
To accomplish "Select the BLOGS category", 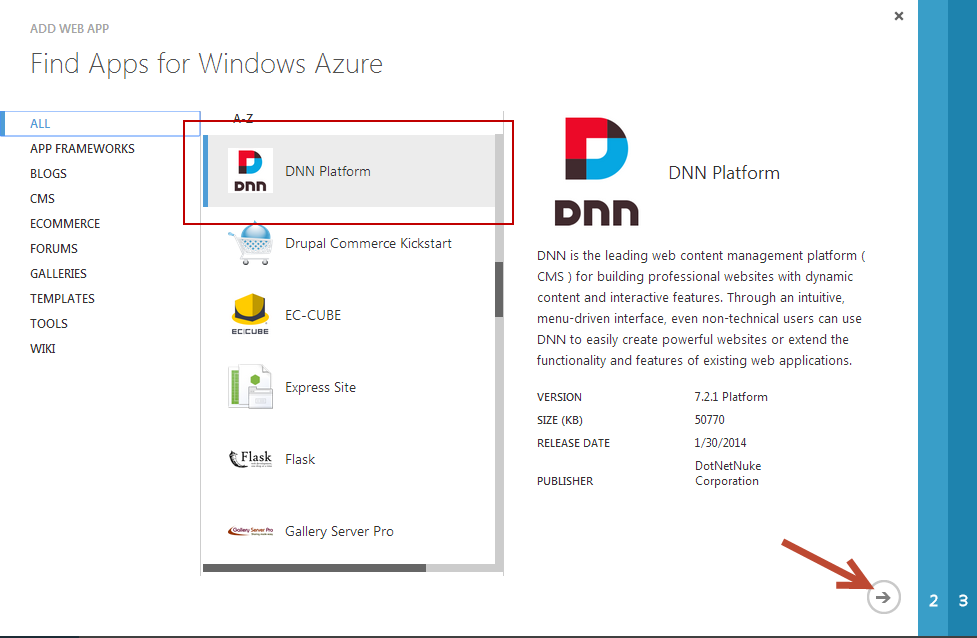I will tap(48, 173).
